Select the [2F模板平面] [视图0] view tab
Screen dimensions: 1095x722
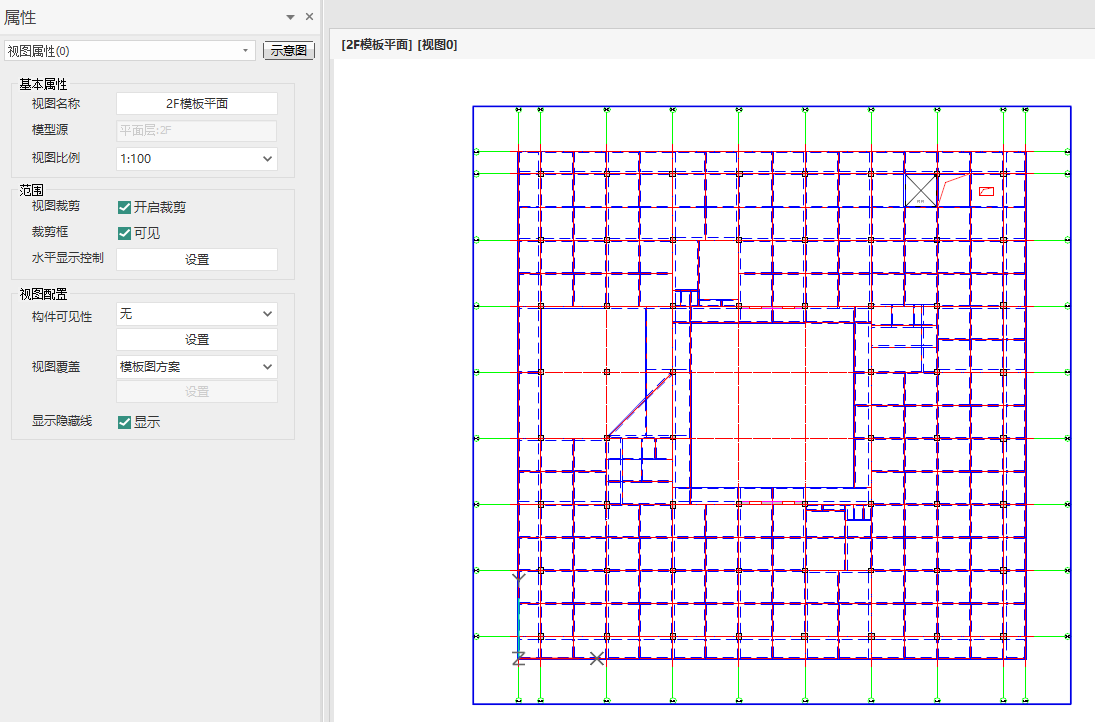pos(399,45)
